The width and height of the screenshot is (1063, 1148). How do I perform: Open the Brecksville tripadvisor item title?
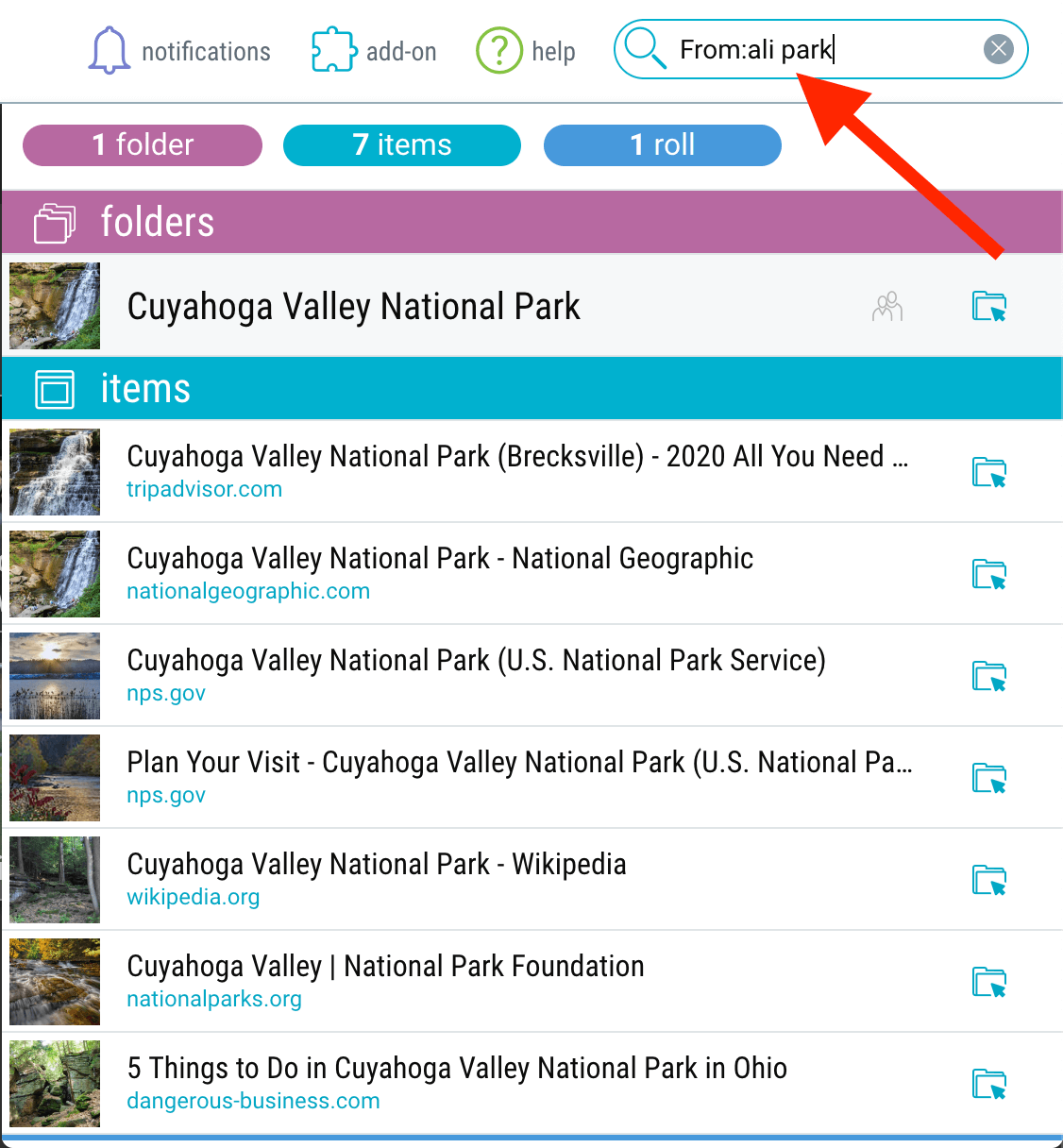517,457
